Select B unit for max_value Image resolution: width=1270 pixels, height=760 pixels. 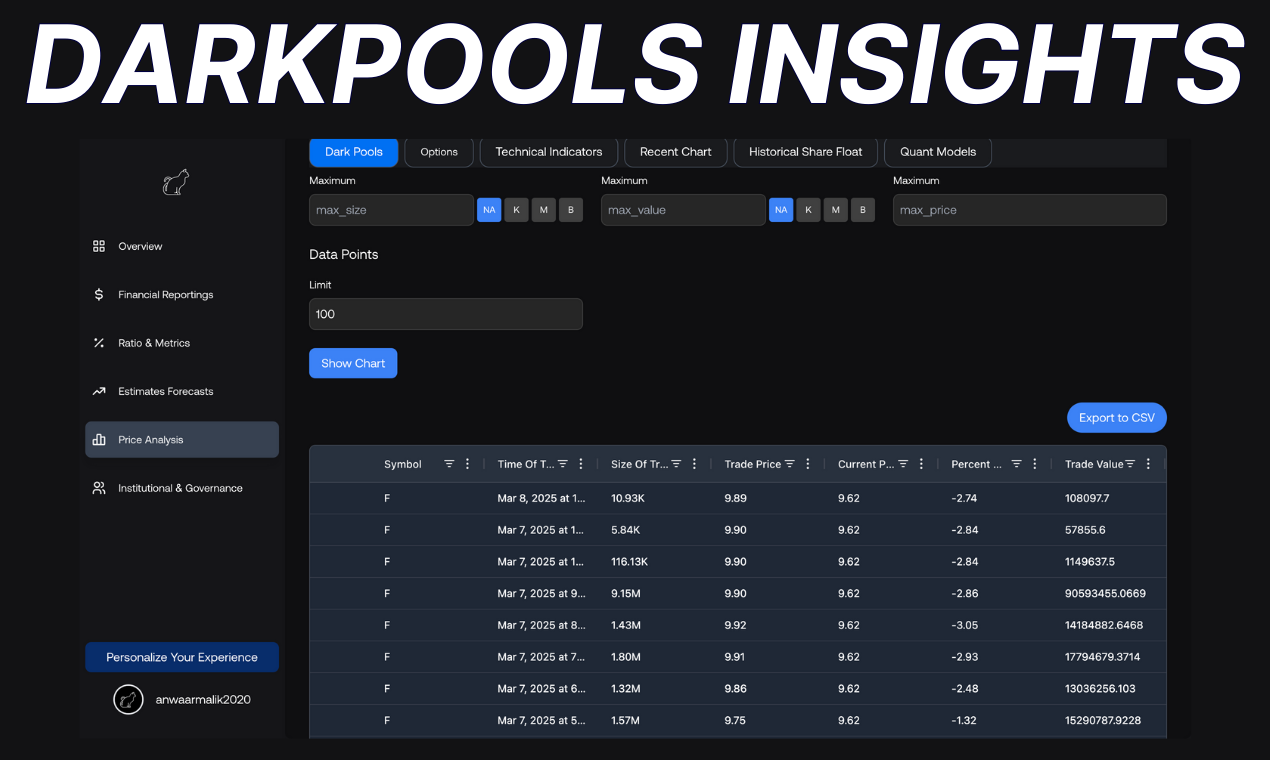tap(863, 210)
